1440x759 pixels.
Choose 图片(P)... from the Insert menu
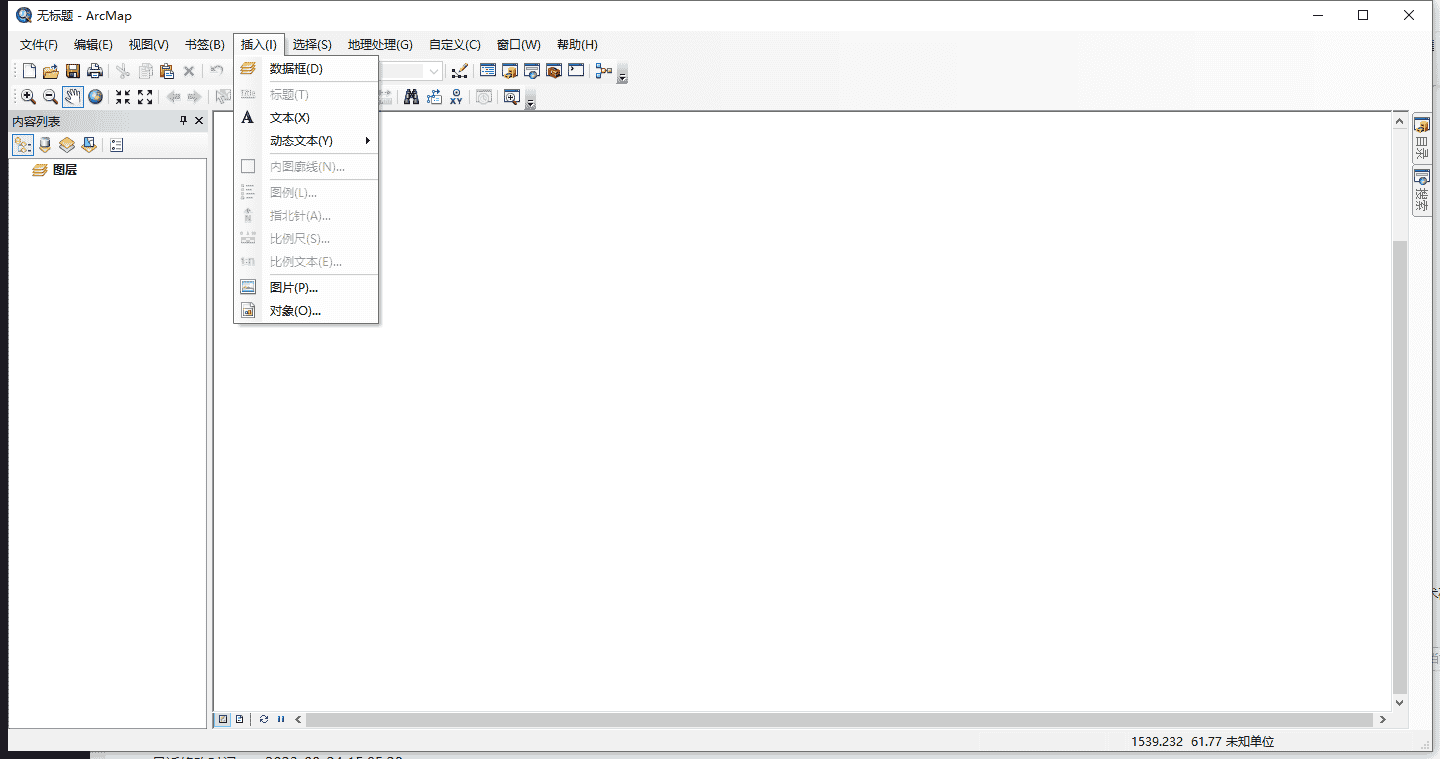[306, 288]
